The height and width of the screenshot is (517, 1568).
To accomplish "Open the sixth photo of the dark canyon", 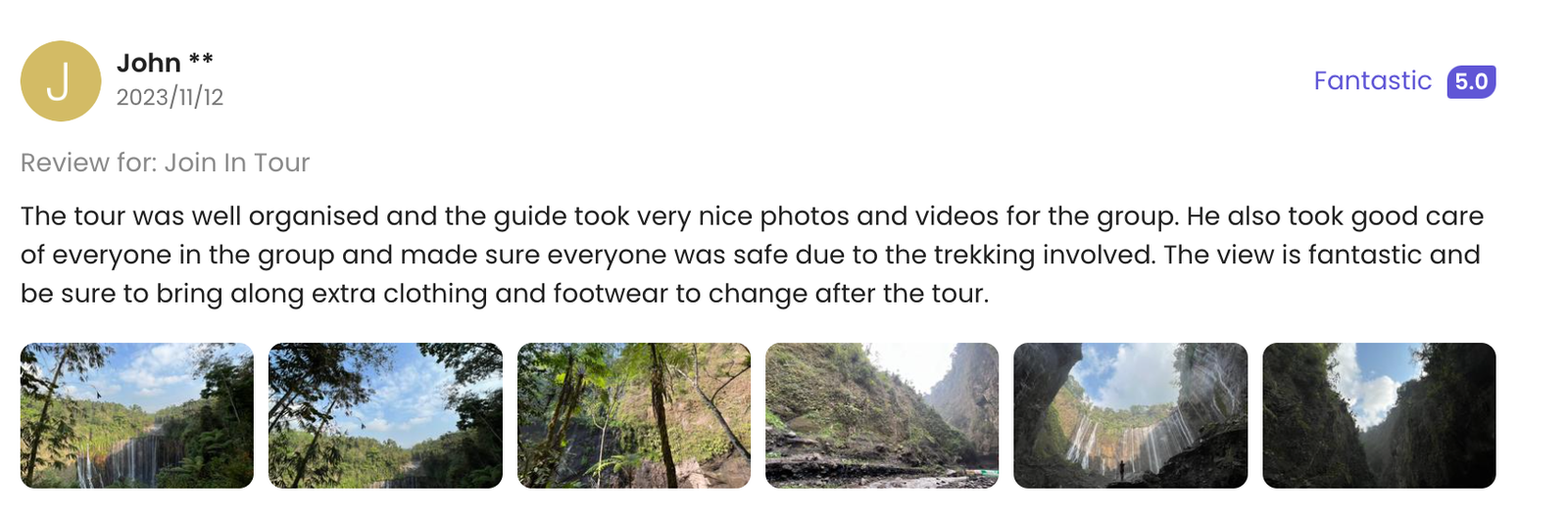I will [1379, 415].
